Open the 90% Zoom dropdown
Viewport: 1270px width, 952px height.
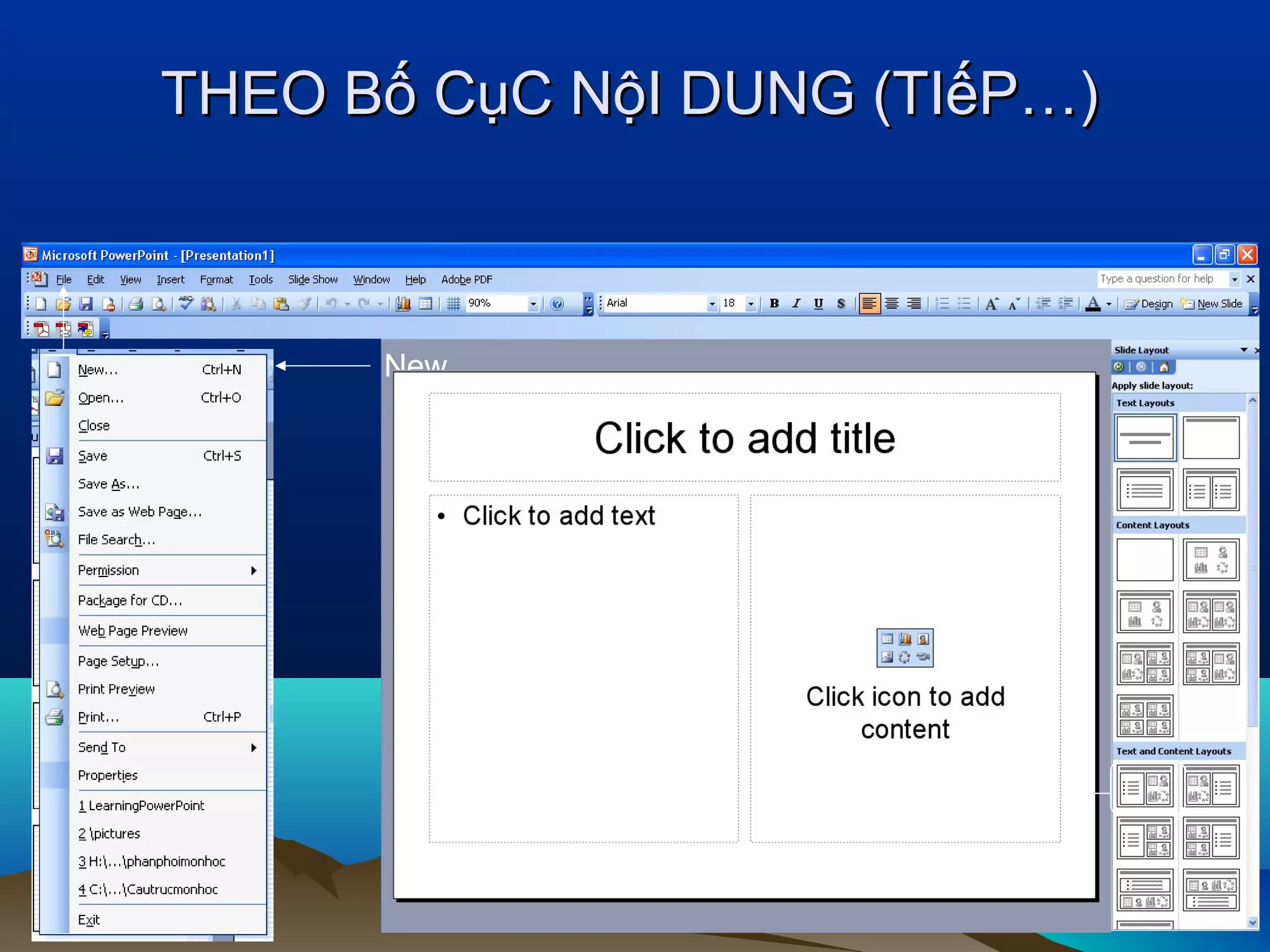533,304
